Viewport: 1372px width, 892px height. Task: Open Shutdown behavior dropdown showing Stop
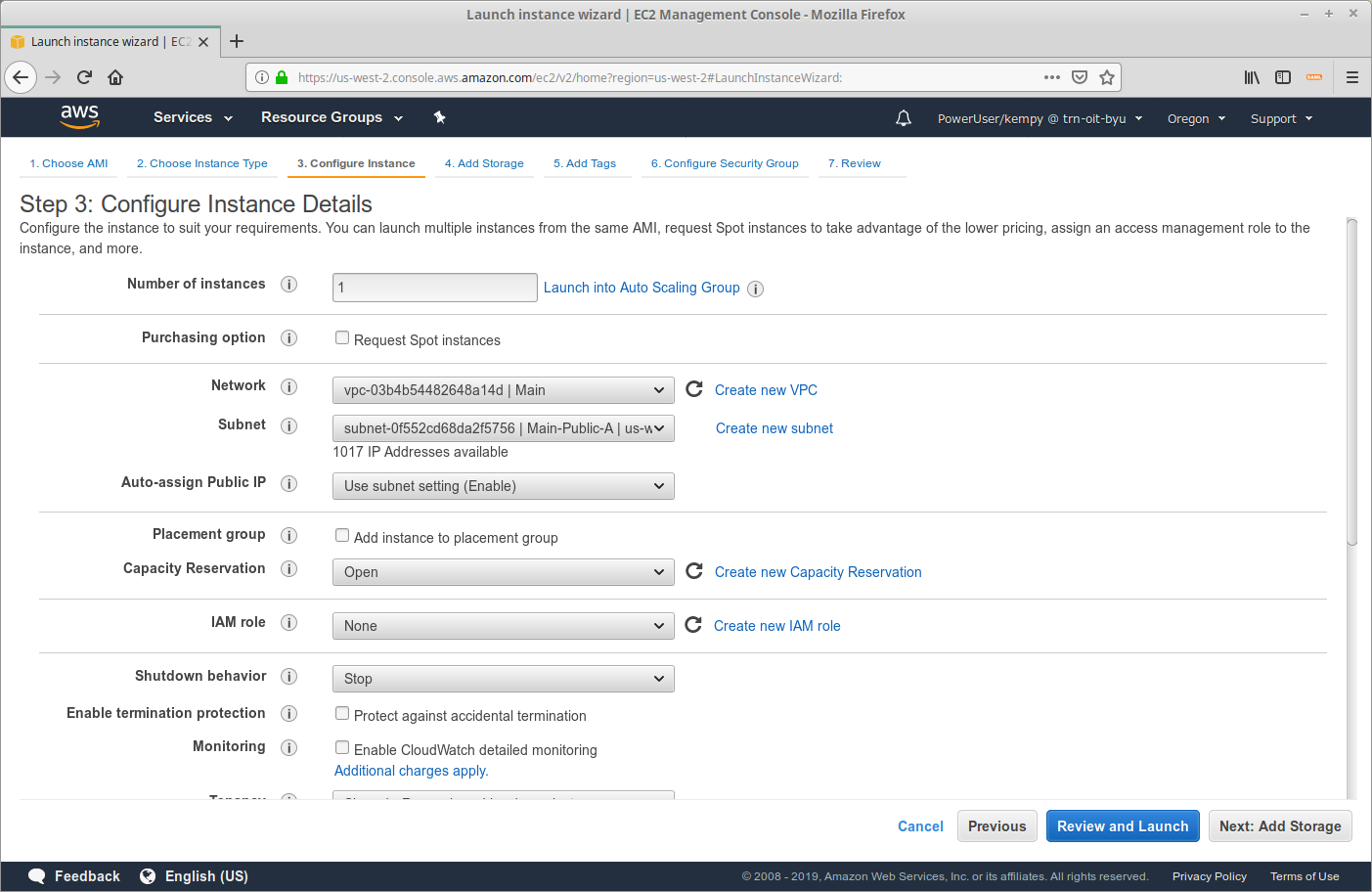coord(504,679)
